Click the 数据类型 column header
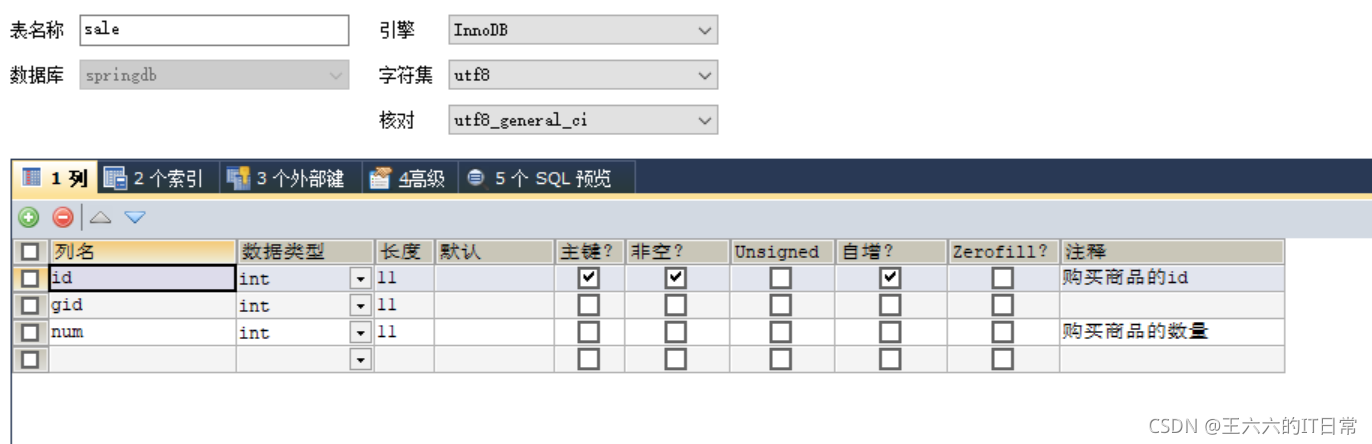Screen dimensions: 1372x444 [305, 251]
